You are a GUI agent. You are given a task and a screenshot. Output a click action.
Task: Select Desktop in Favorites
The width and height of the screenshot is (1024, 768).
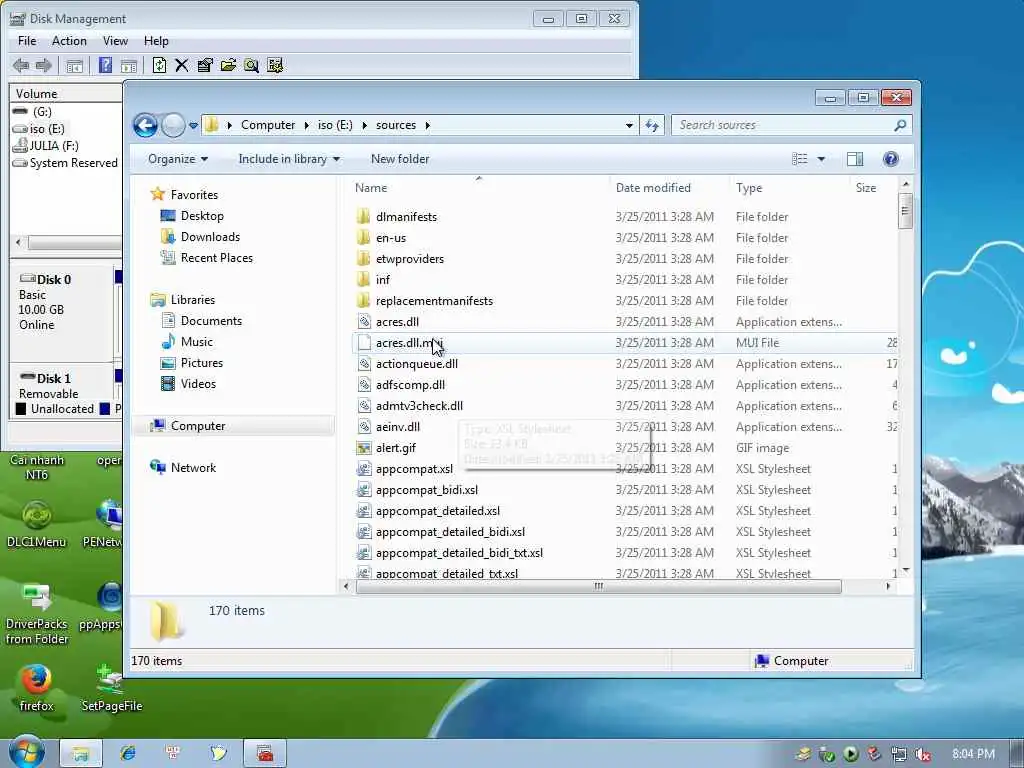click(x=202, y=216)
